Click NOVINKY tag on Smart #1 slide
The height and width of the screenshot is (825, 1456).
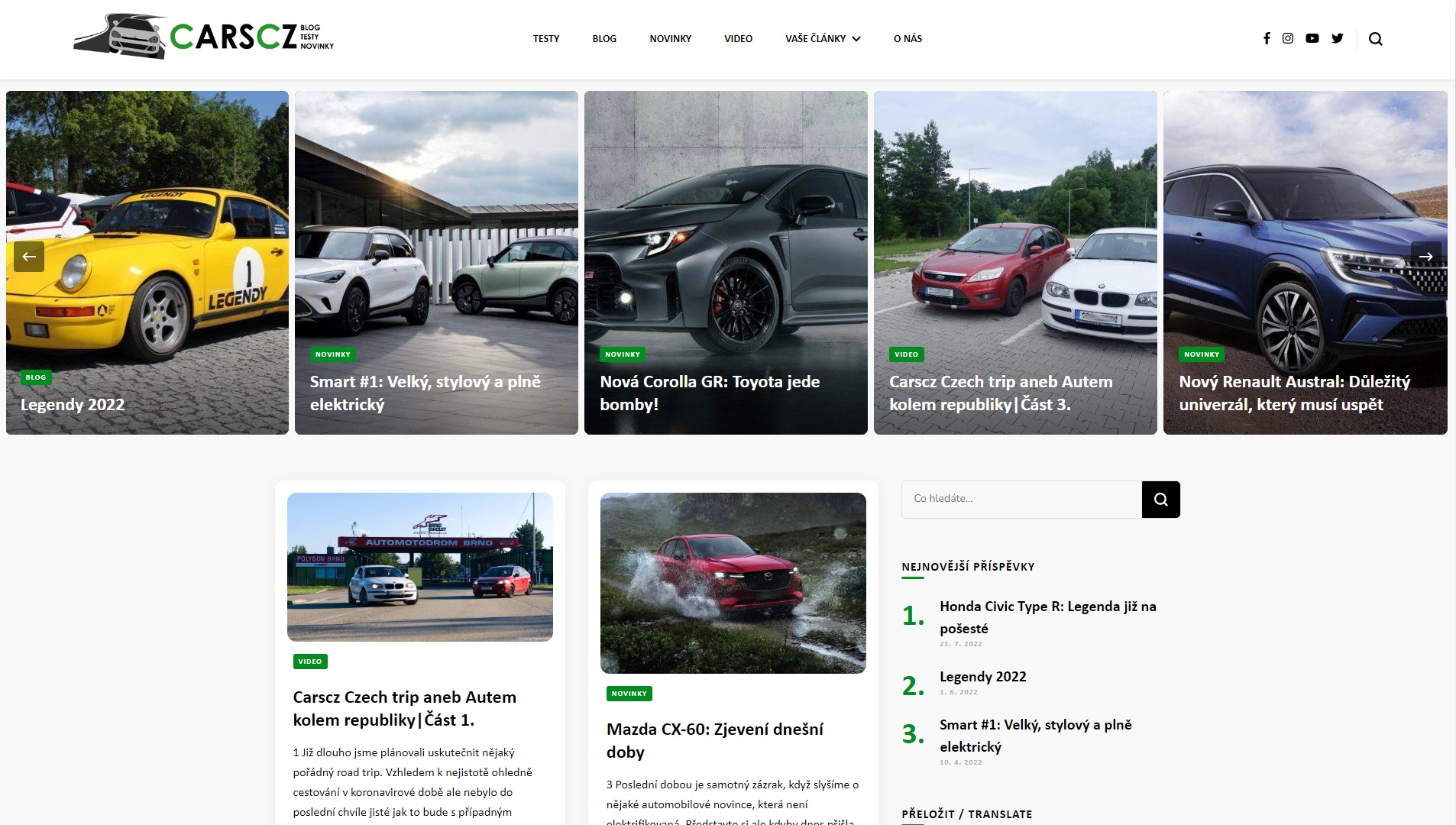coord(333,354)
